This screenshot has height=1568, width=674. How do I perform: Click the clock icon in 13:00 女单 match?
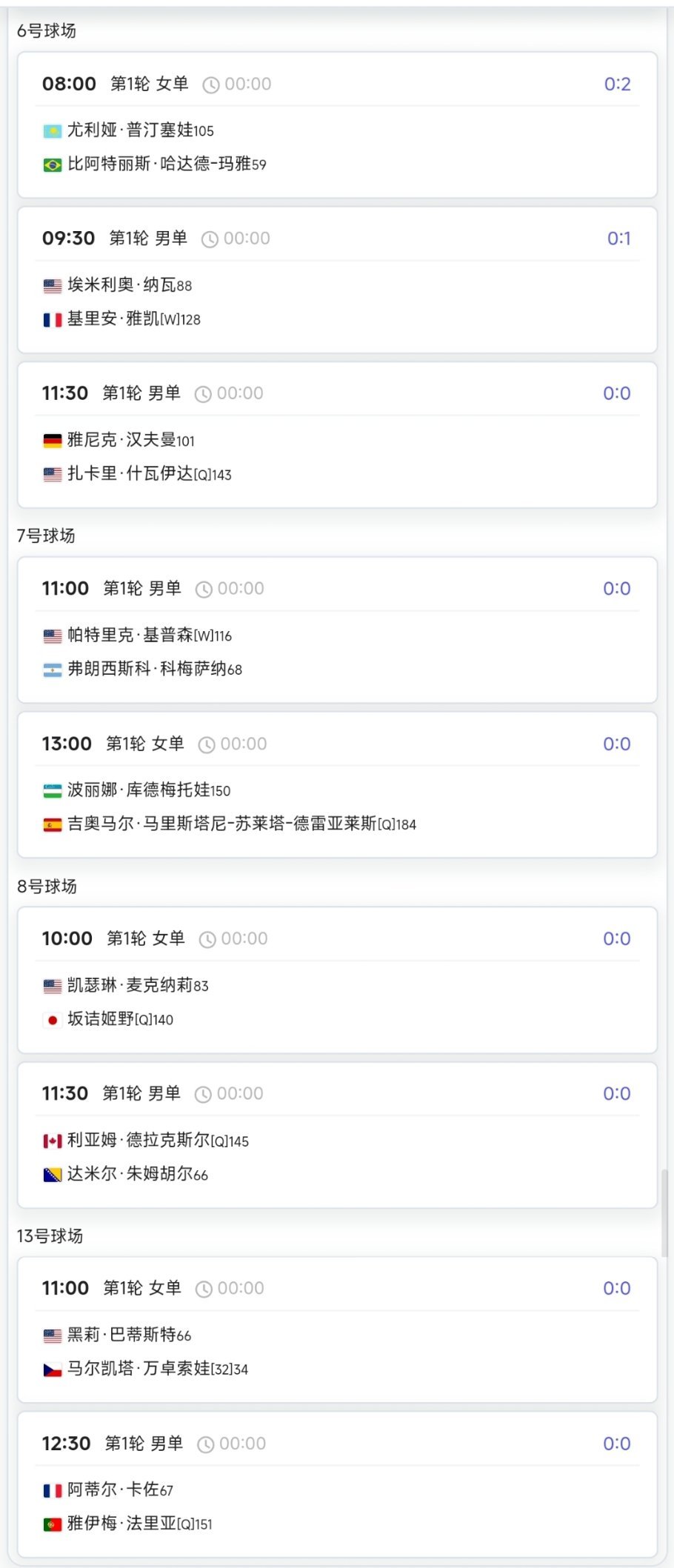coord(207,745)
